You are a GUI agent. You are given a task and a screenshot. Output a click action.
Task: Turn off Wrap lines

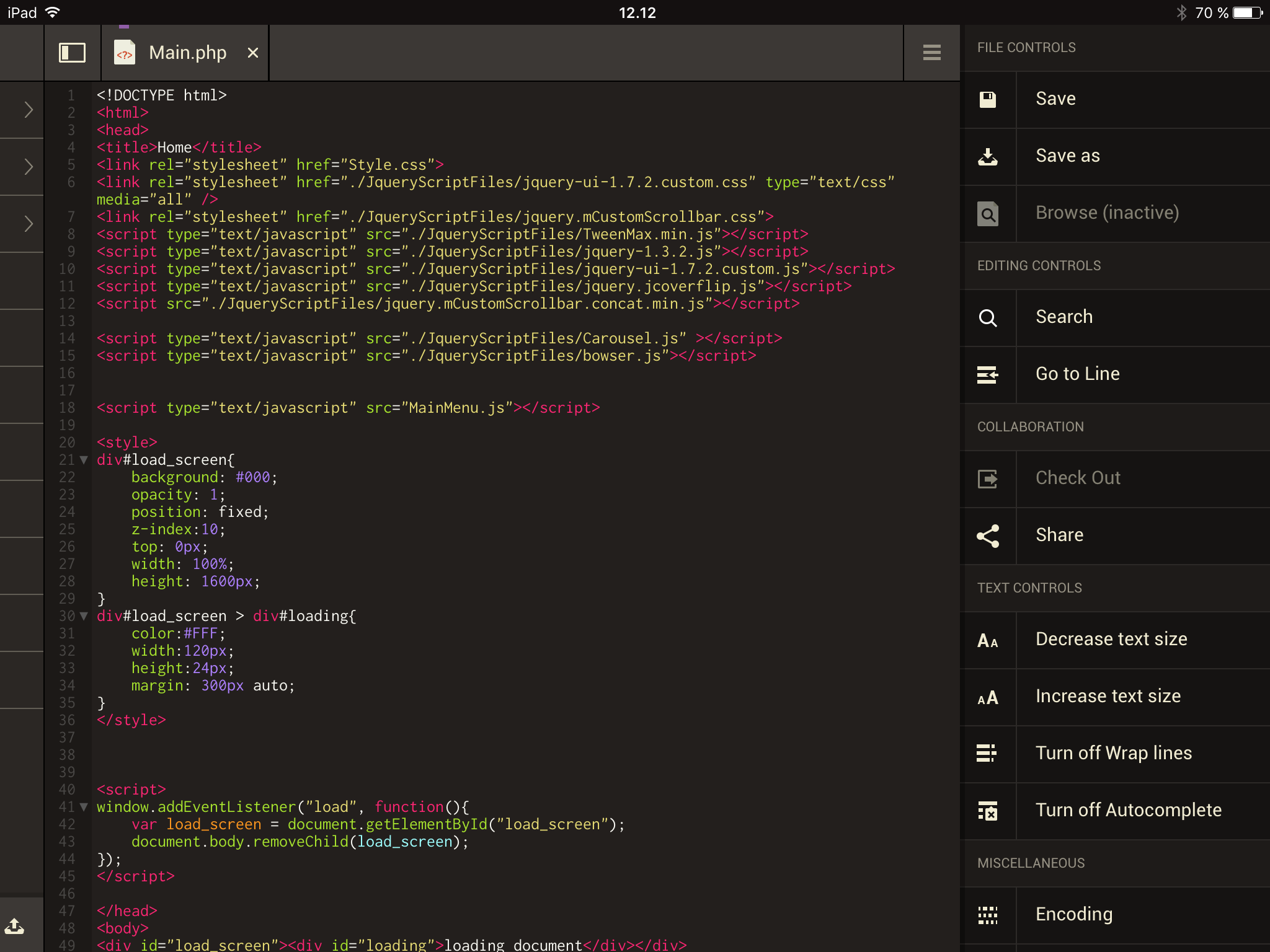(1113, 753)
